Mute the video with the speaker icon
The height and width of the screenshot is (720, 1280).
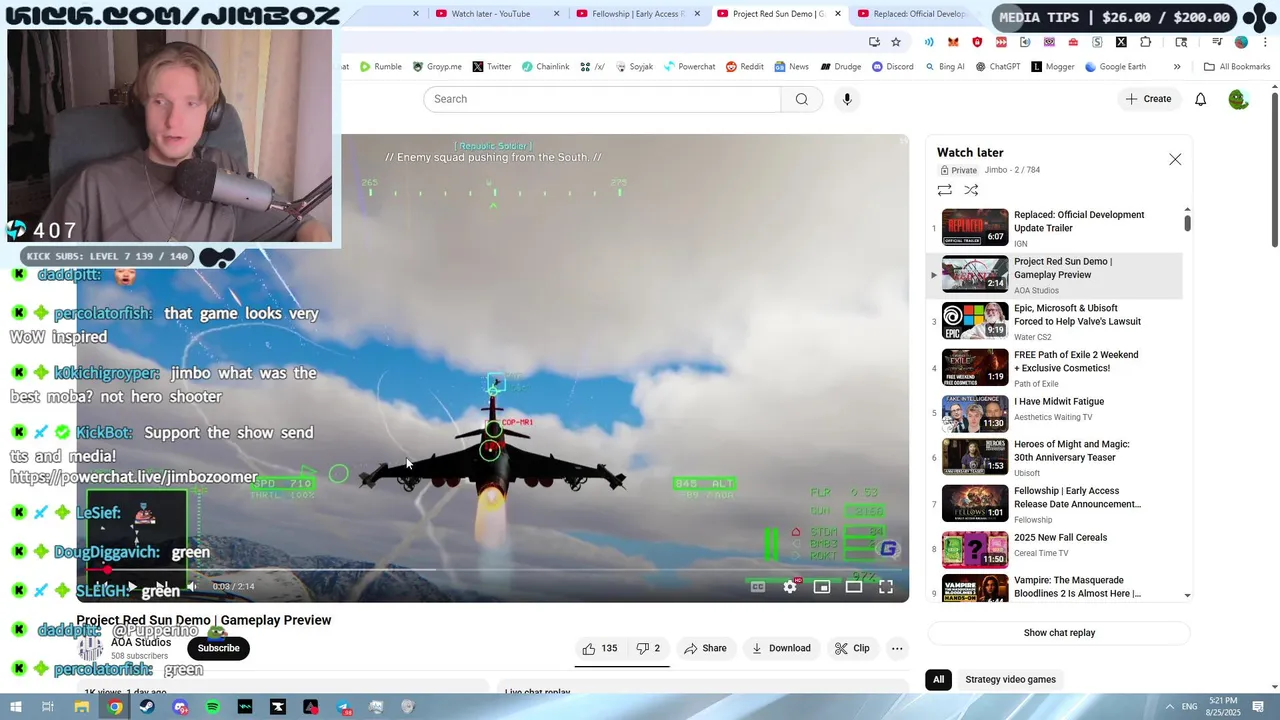pyautogui.click(x=192, y=587)
